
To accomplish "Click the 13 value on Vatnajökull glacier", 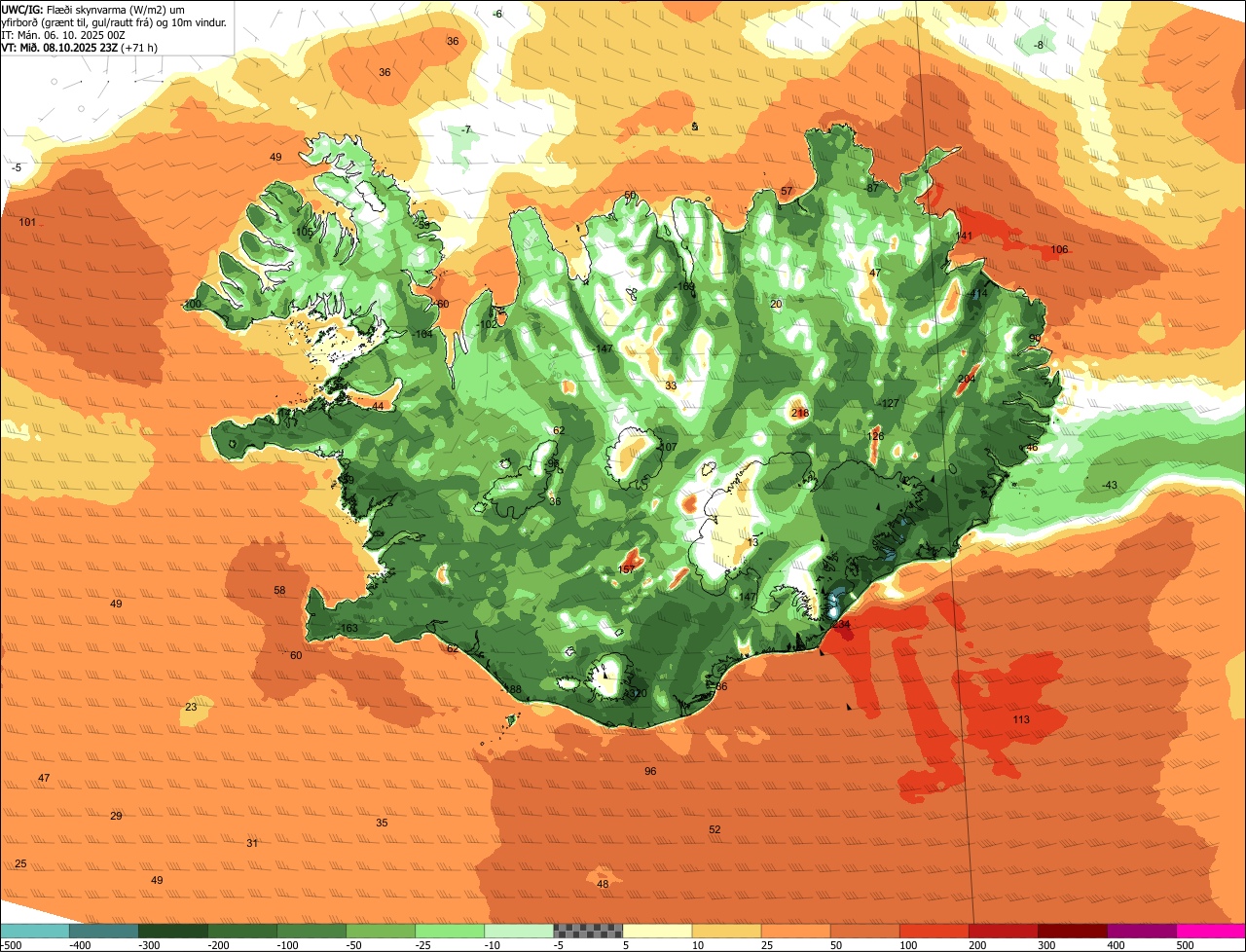I will pyautogui.click(x=751, y=543).
